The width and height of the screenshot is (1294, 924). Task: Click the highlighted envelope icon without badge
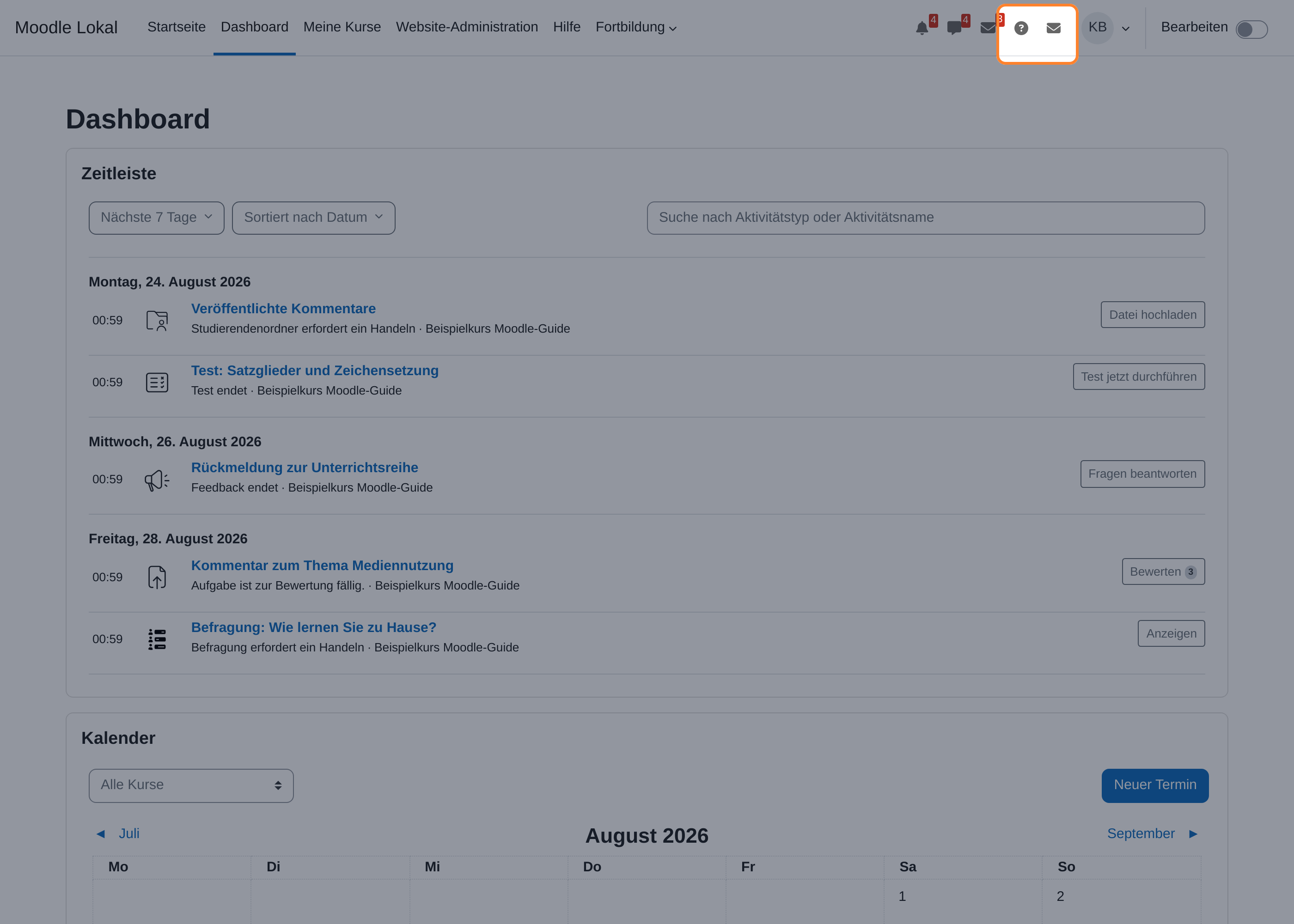(x=1054, y=28)
